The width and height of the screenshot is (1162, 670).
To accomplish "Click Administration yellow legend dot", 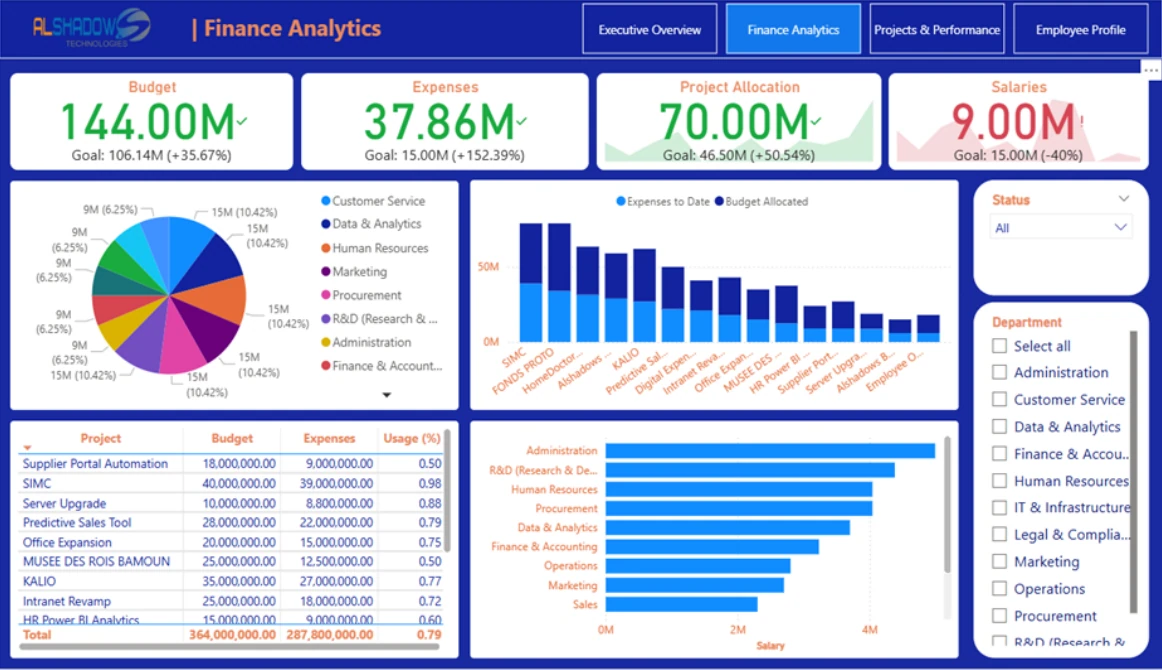I will (x=325, y=342).
